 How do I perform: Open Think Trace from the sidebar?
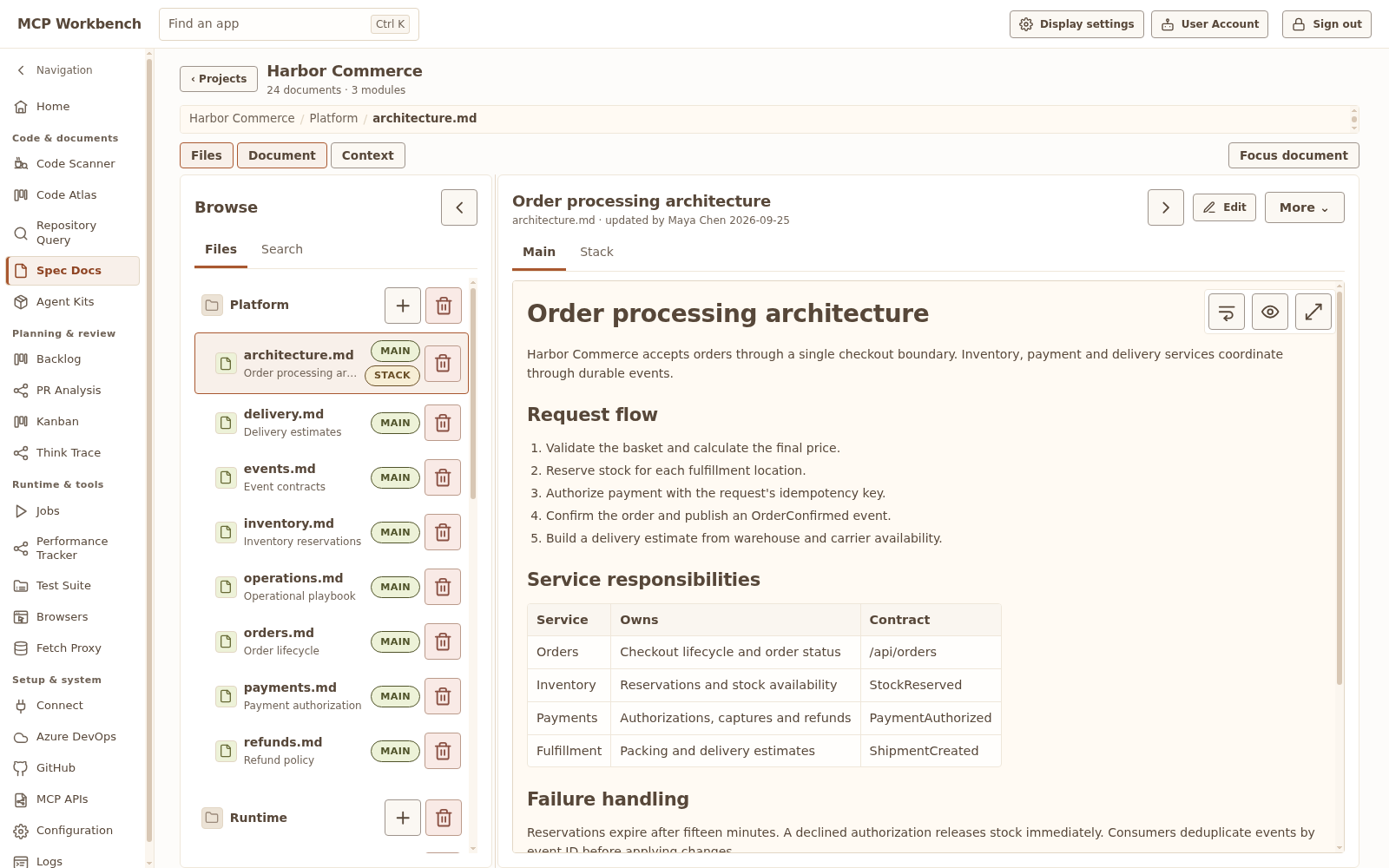point(73,452)
